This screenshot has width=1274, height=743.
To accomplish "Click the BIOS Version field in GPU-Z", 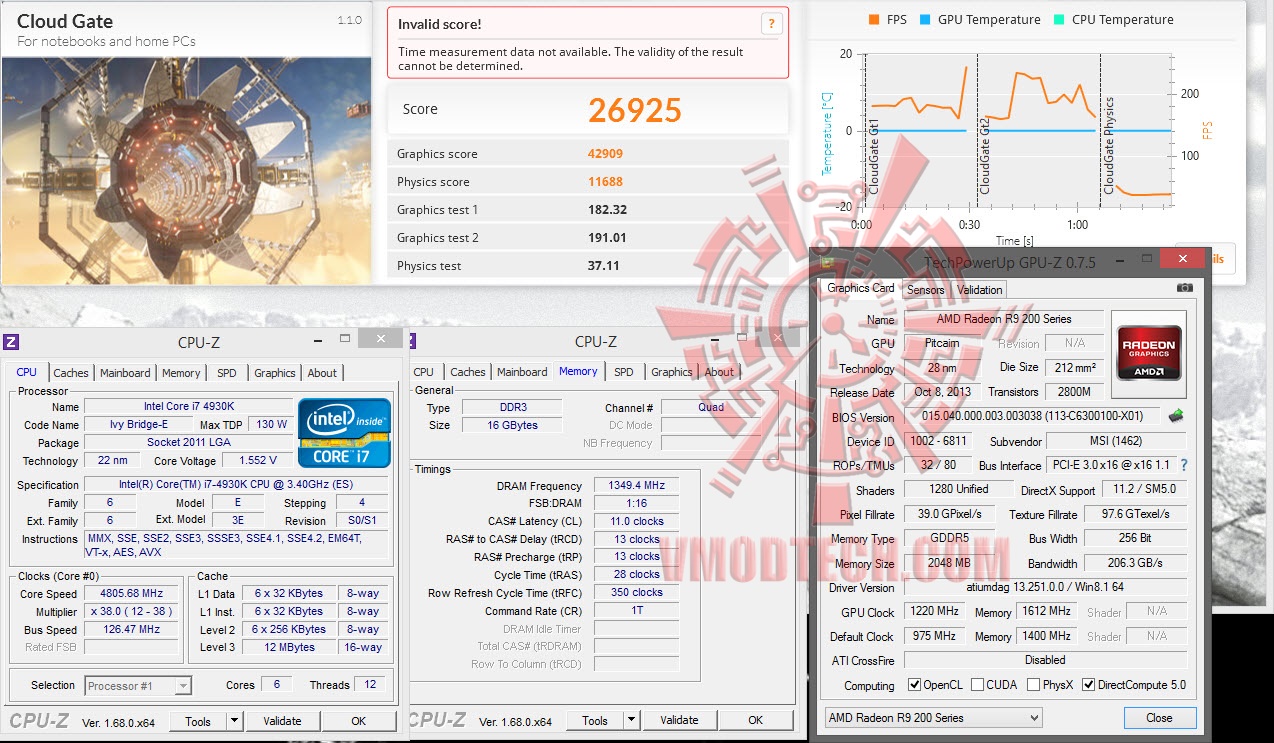I will 1032,416.
